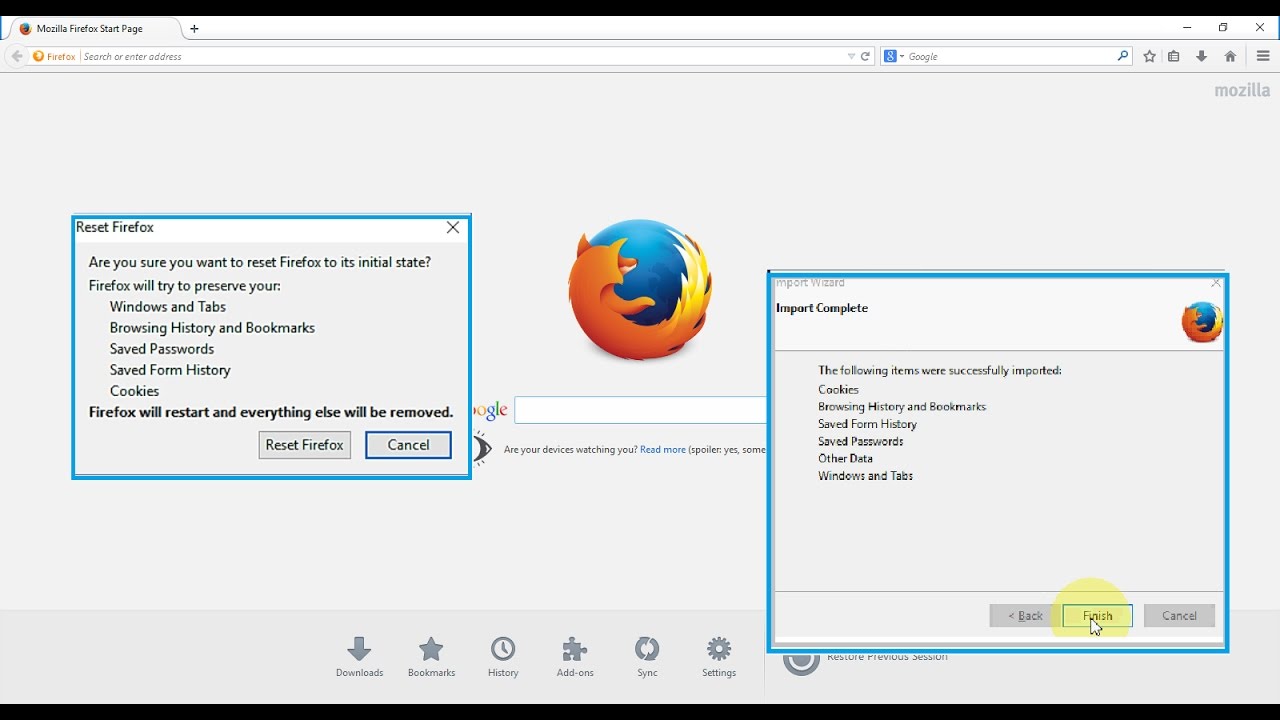This screenshot has width=1280, height=720.
Task: Open the hamburger menu
Action: click(1264, 56)
